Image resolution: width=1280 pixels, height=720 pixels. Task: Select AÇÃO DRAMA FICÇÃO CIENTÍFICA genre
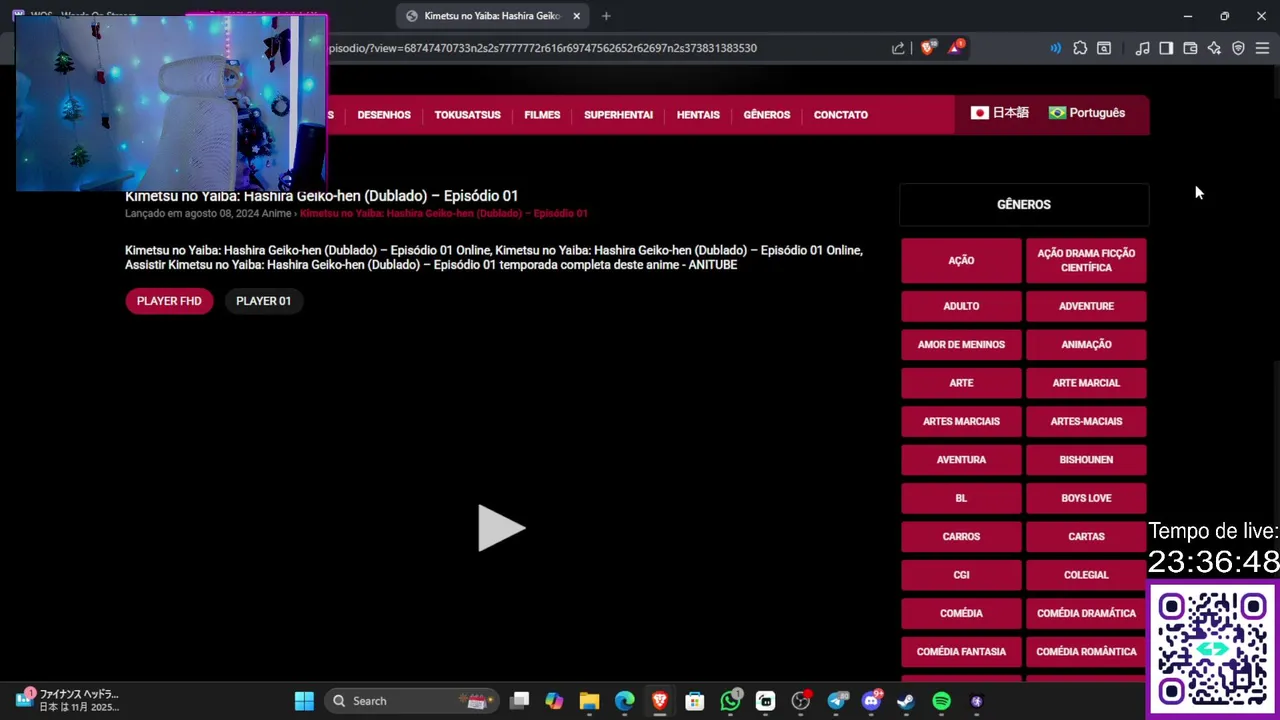pos(1086,260)
